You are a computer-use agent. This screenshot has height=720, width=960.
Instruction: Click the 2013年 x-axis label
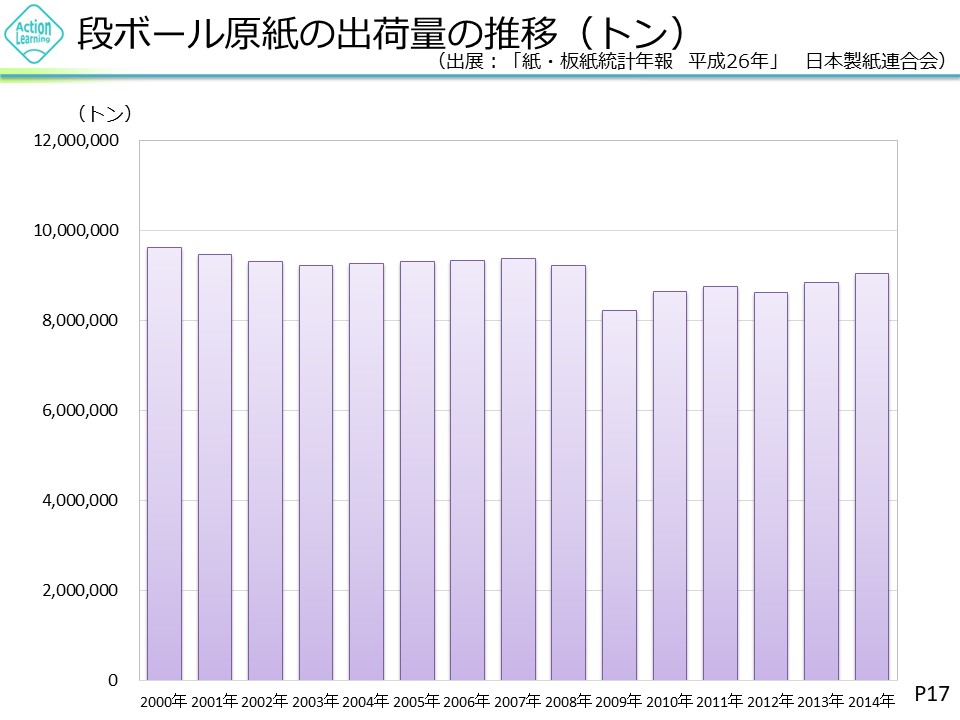point(820,702)
